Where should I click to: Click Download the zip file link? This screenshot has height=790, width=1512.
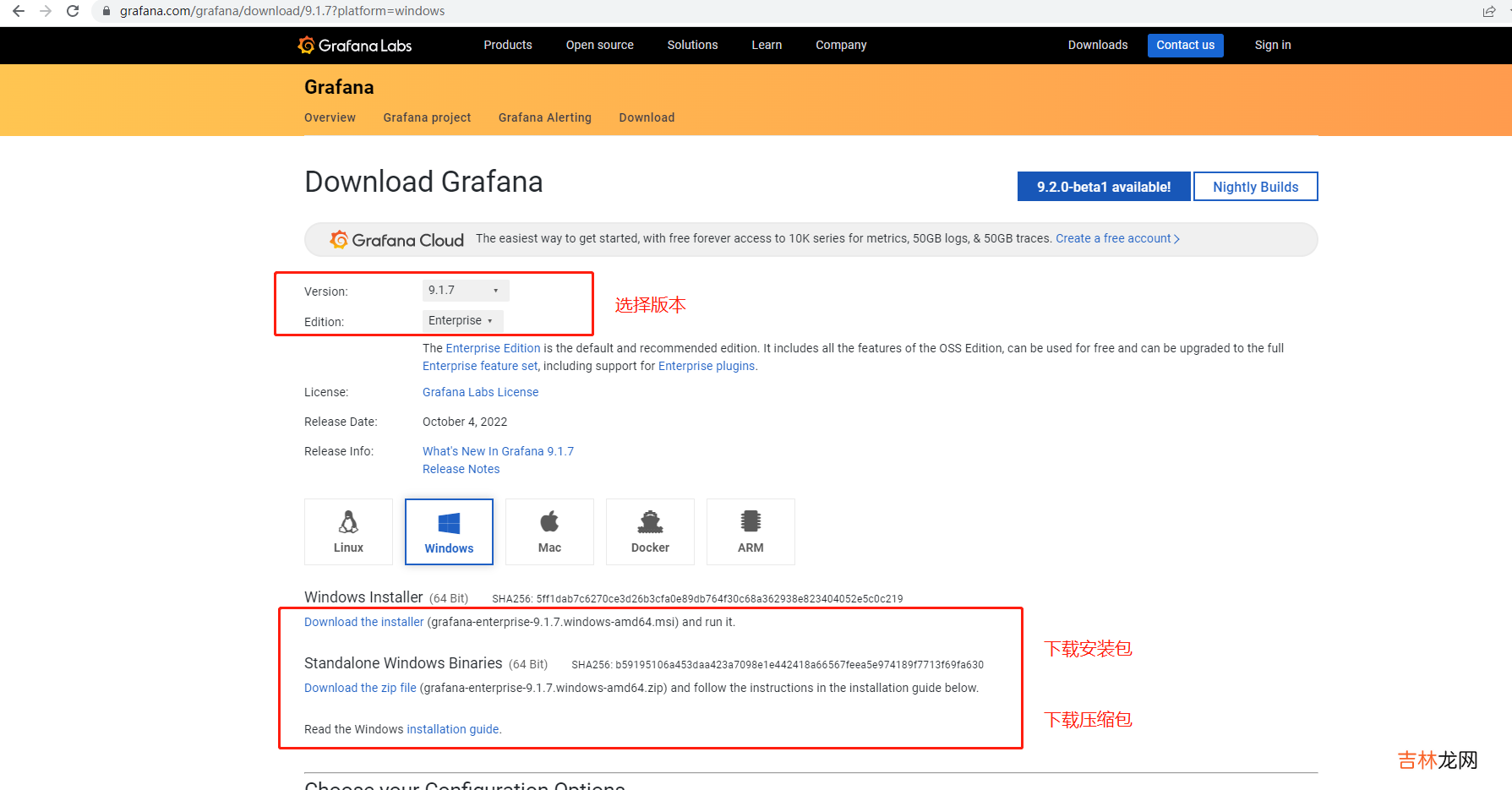[x=360, y=688]
